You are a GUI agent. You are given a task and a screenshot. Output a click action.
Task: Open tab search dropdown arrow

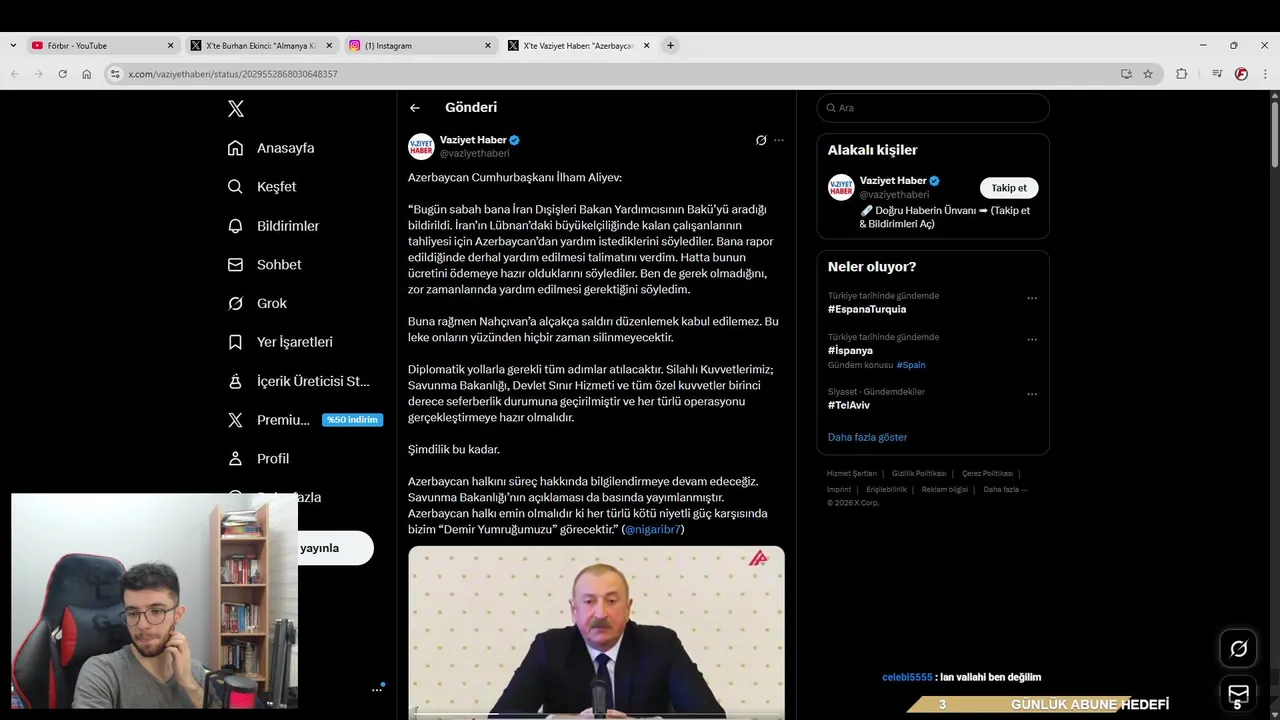click(12, 45)
